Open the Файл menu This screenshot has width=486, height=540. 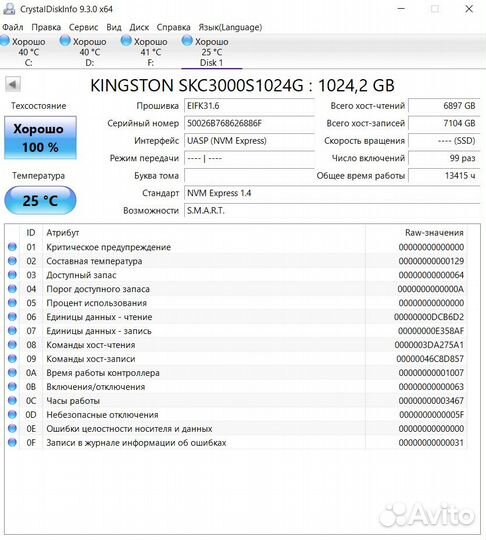click(13, 27)
